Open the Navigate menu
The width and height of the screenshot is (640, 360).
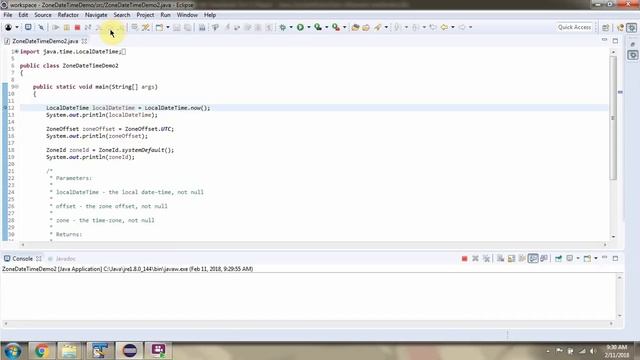point(96,15)
